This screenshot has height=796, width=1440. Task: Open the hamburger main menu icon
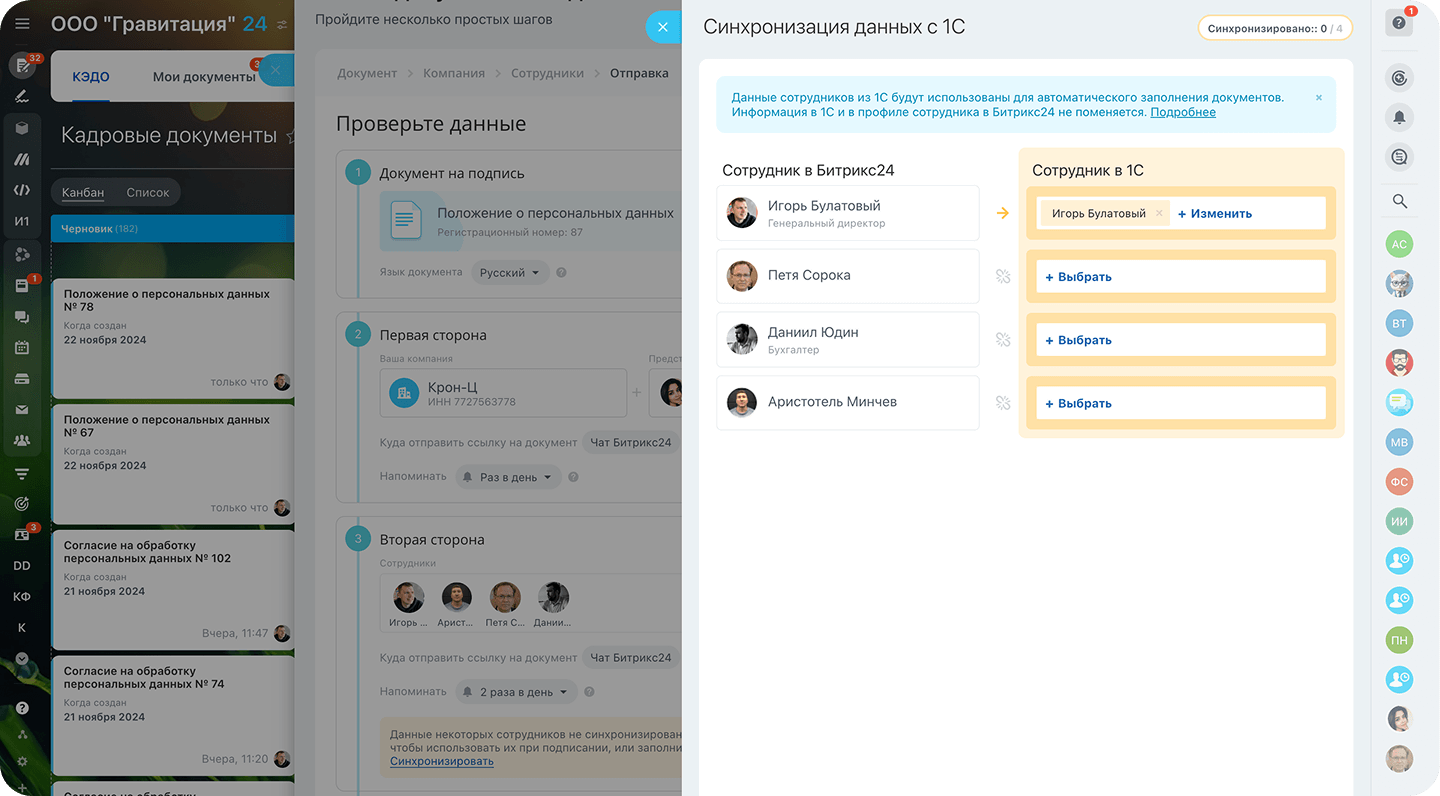pos(22,24)
